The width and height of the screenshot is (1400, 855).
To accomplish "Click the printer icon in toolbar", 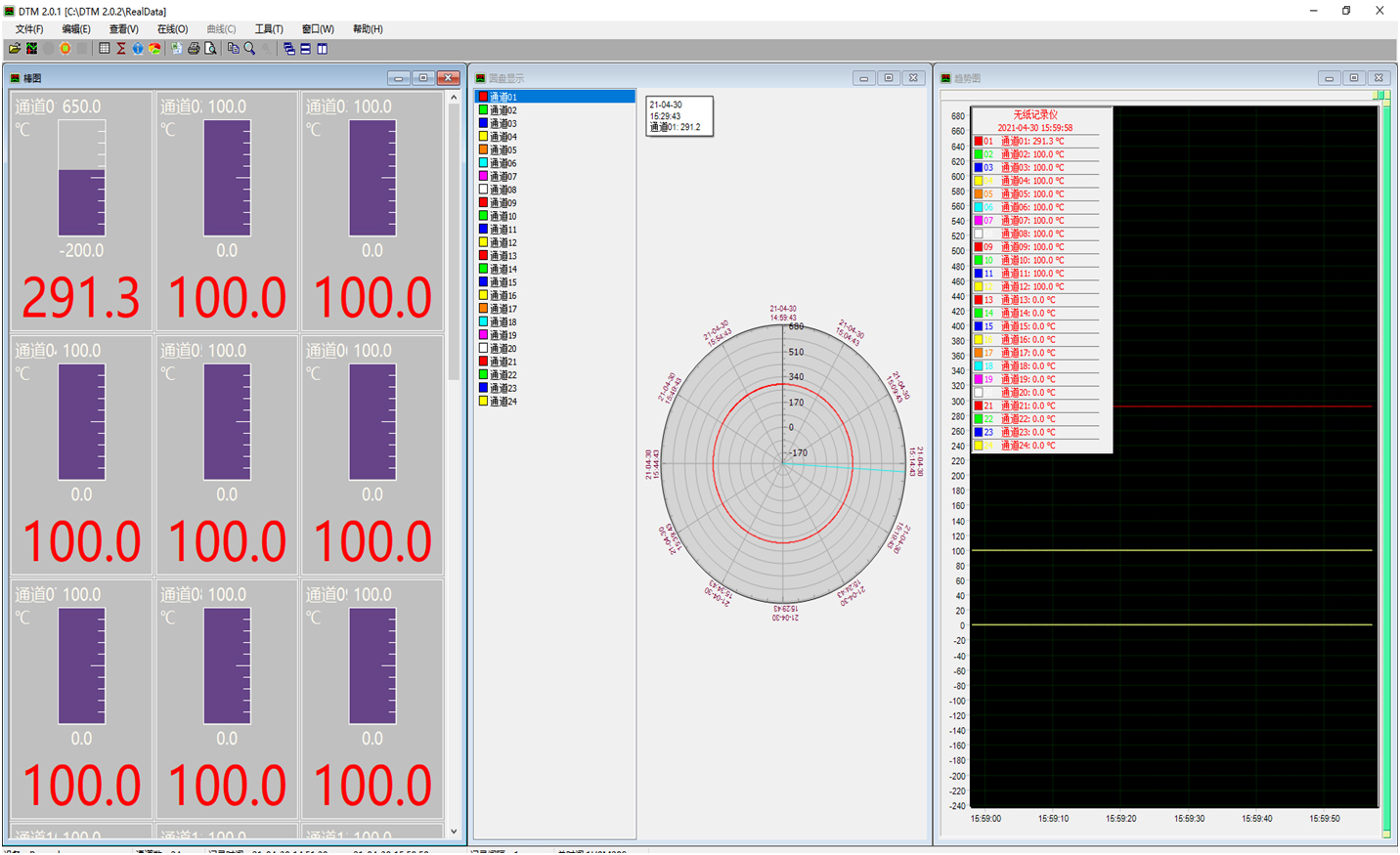I will click(x=194, y=49).
